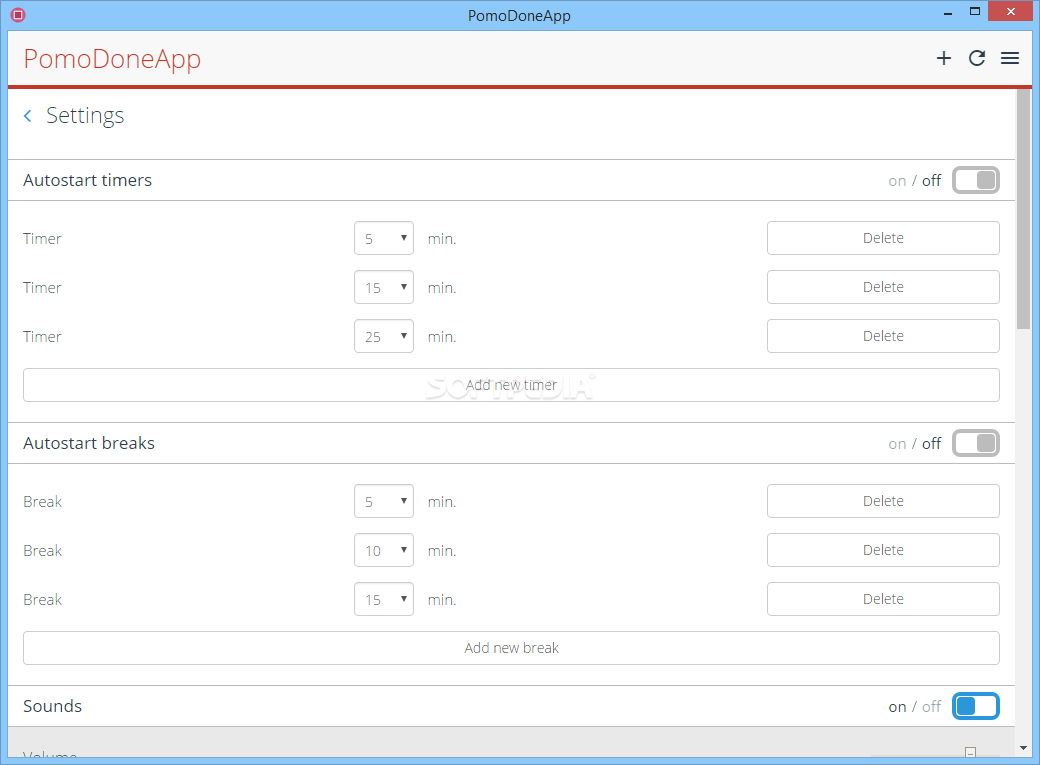Turn off the Sounds switch
This screenshot has height=765, width=1040.
click(x=976, y=706)
